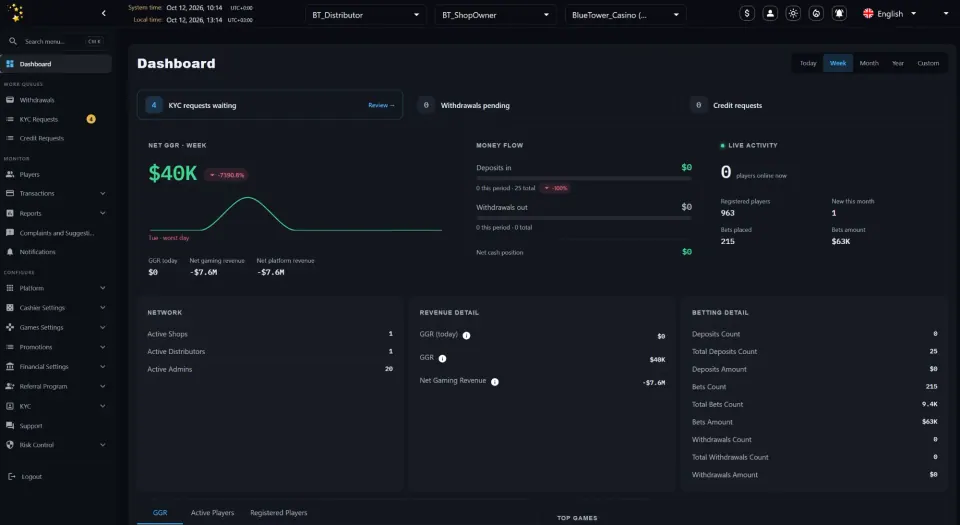Select the Week period tab
The height and width of the screenshot is (525, 960).
(x=838, y=63)
